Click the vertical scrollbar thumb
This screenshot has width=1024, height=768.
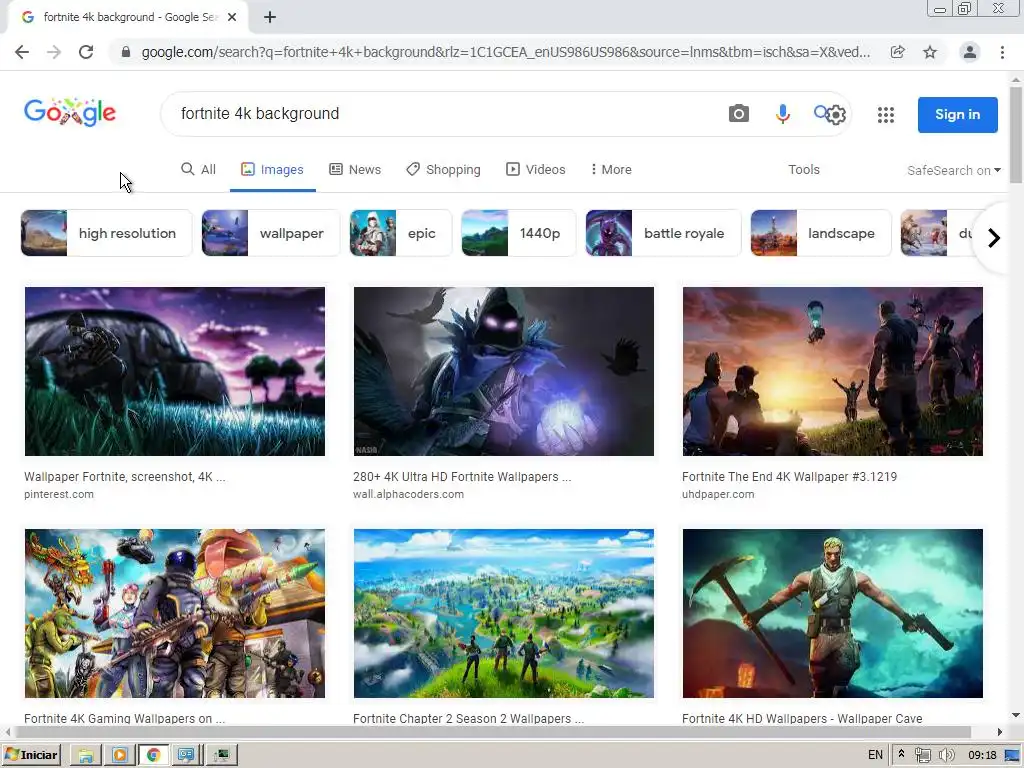coord(1016,134)
